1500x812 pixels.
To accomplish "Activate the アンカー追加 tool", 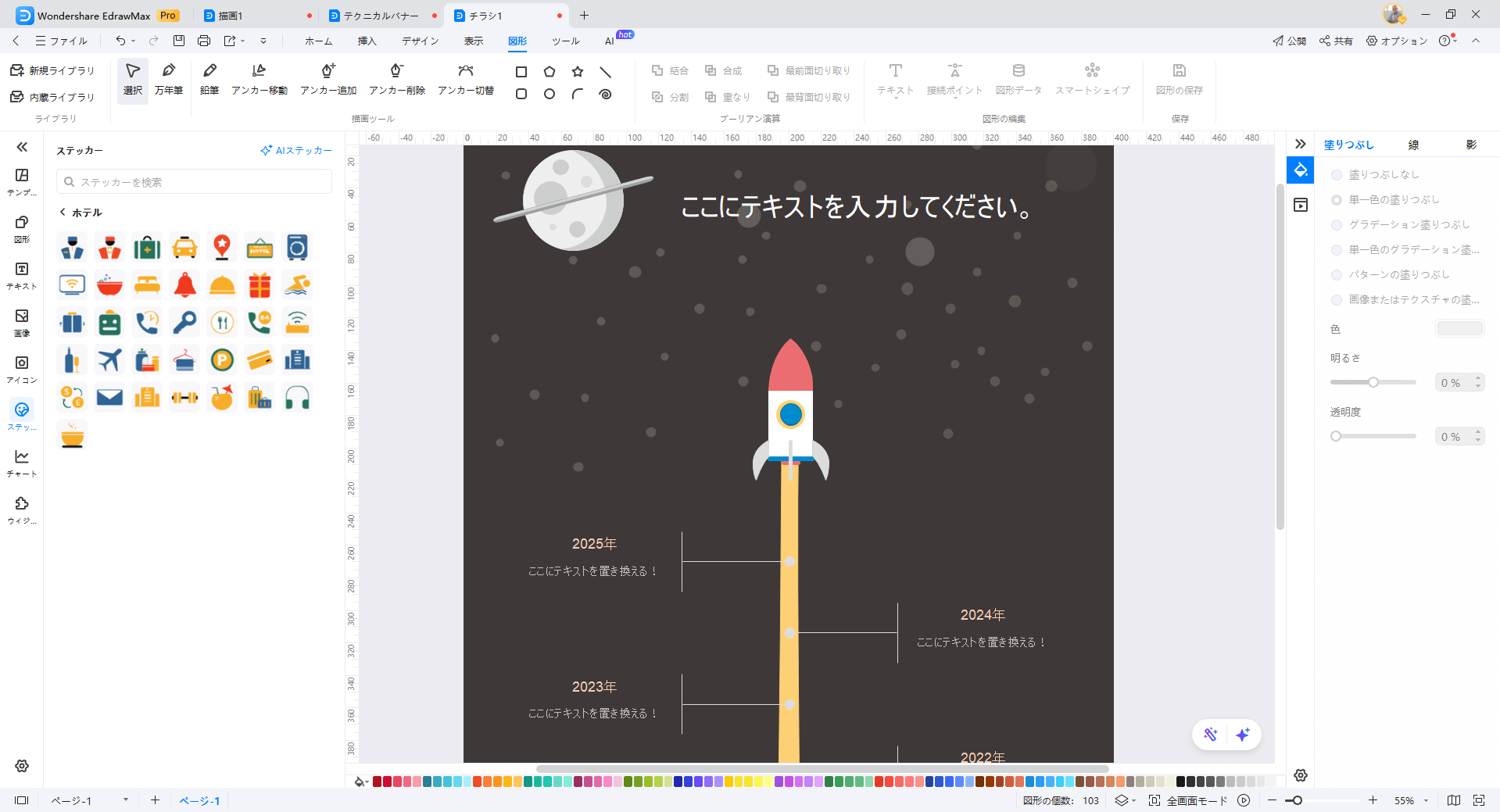I will (x=327, y=79).
